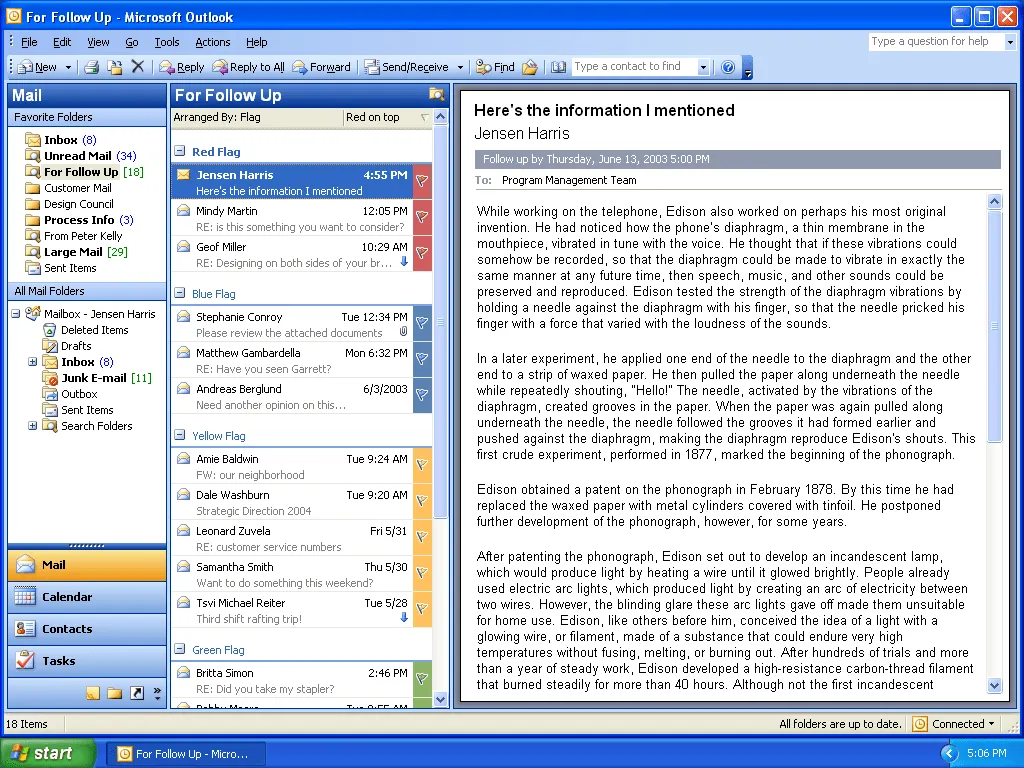This screenshot has width=1024, height=768.
Task: Open Shortcuts icon in navigation pane
Action: (x=136, y=693)
